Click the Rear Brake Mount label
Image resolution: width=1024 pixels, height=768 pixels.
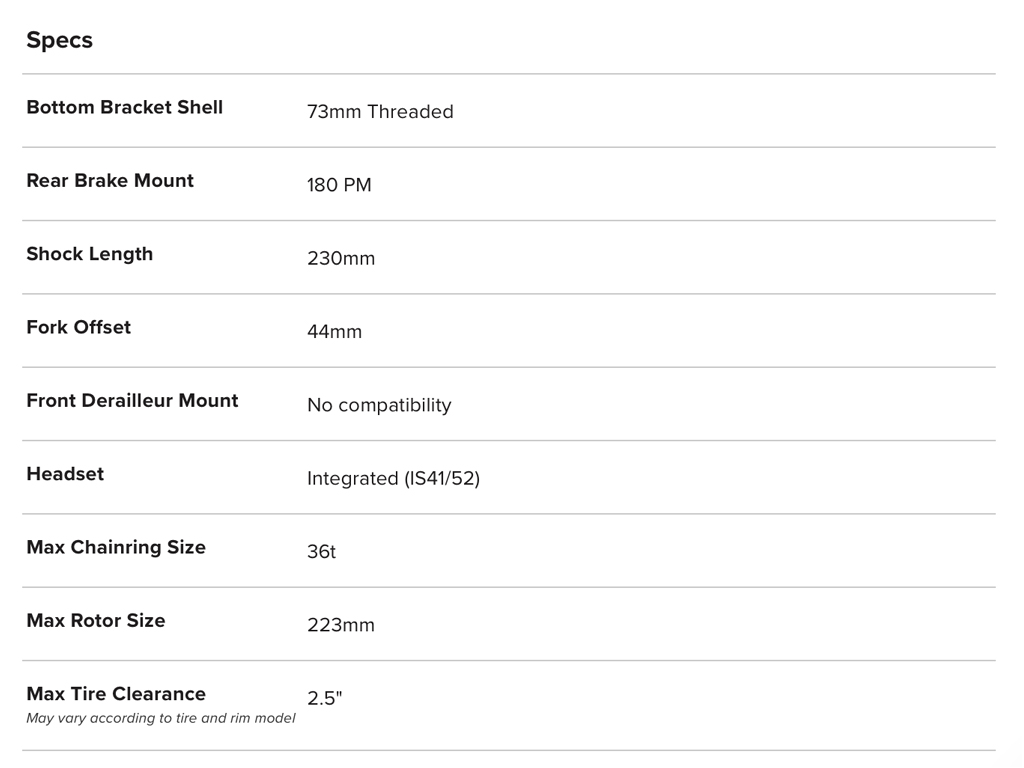pyautogui.click(x=110, y=180)
